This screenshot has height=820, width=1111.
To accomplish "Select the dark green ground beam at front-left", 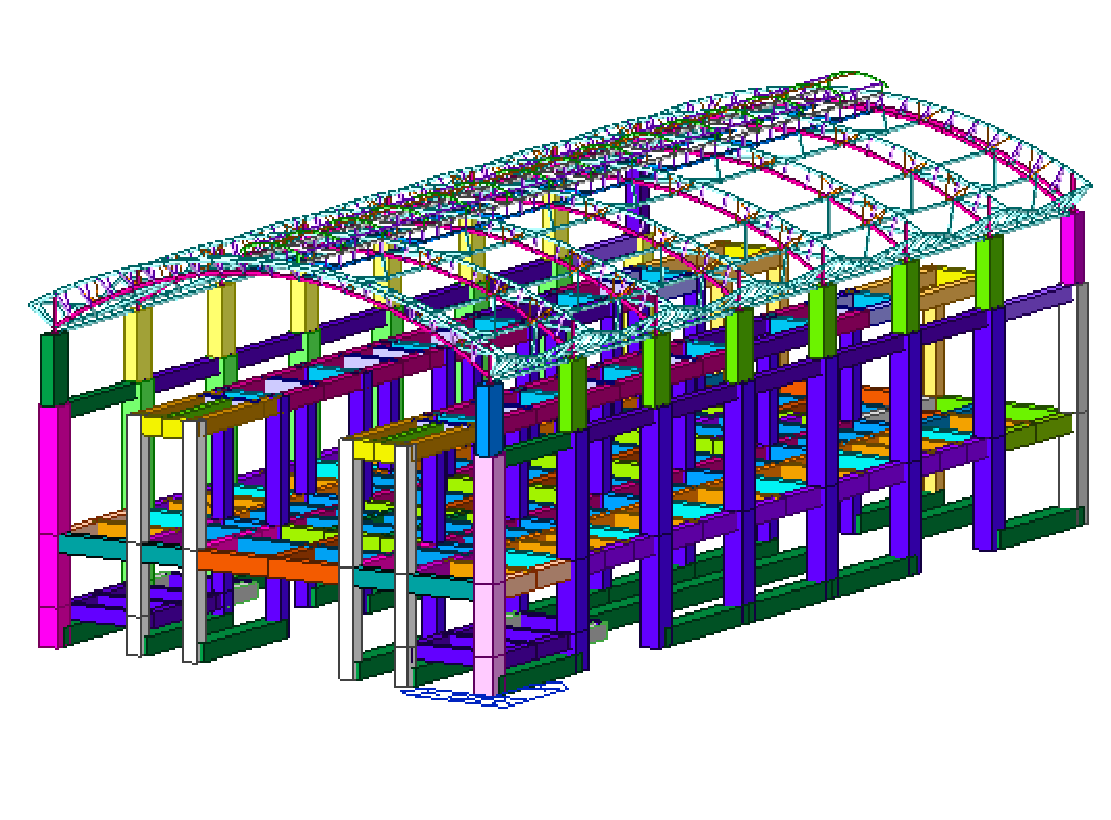I will point(245,640).
